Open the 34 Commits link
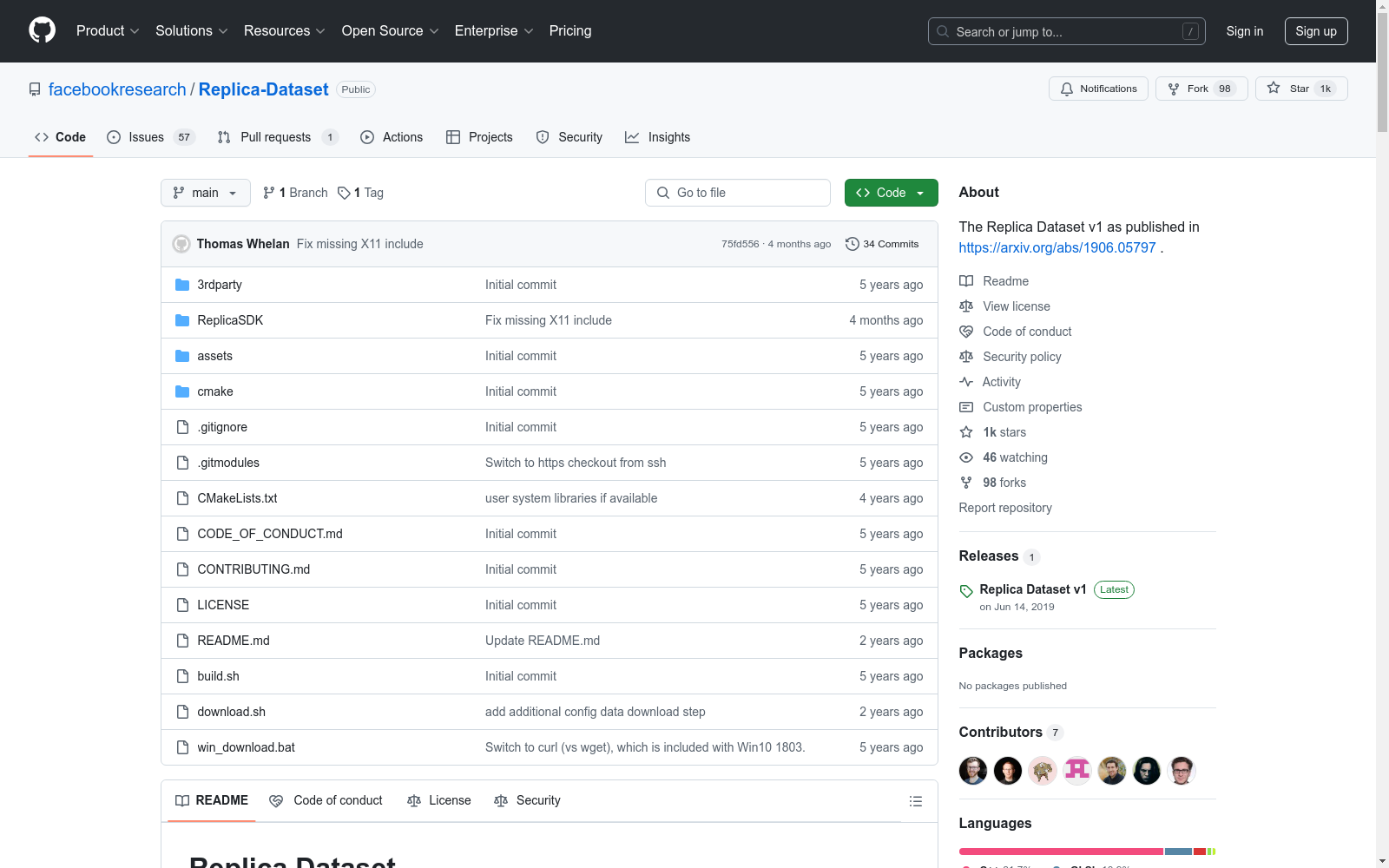 coord(882,244)
